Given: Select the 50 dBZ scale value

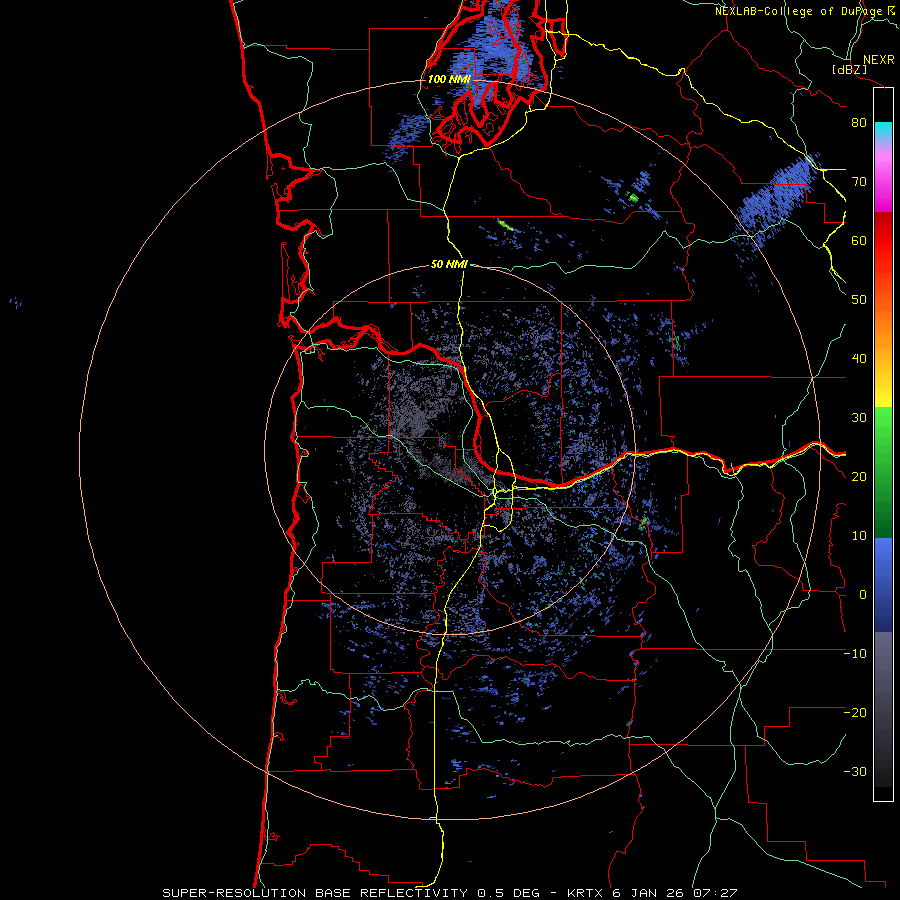Looking at the screenshot, I should pos(859,300).
